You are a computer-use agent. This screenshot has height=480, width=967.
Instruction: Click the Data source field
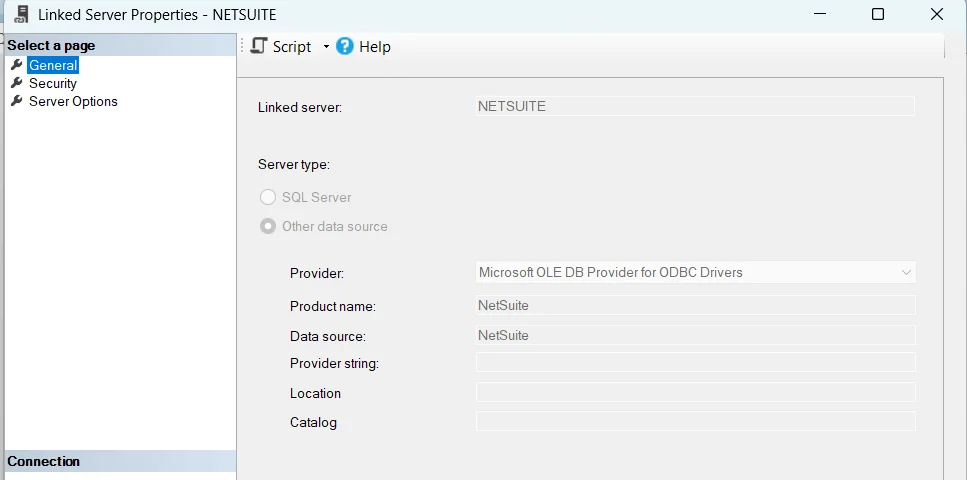[x=696, y=335]
